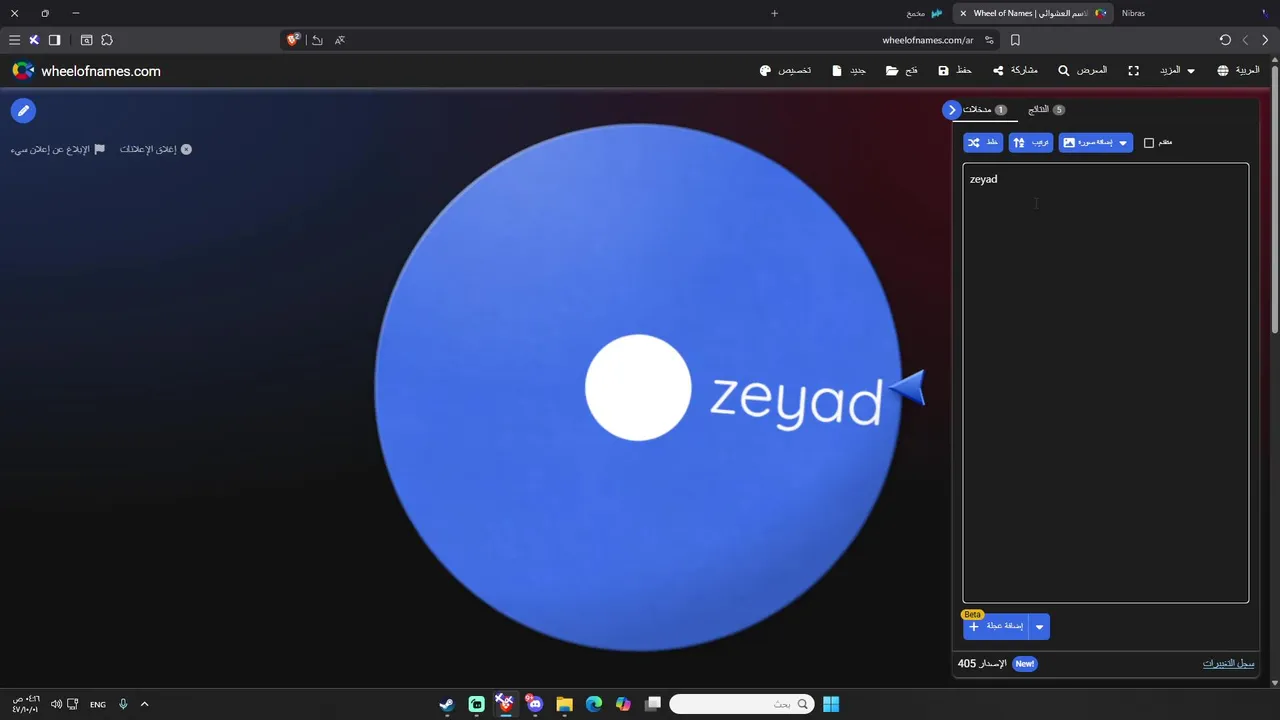
Task: Toggle the متقدم advanced checkbox
Action: 1149,143
